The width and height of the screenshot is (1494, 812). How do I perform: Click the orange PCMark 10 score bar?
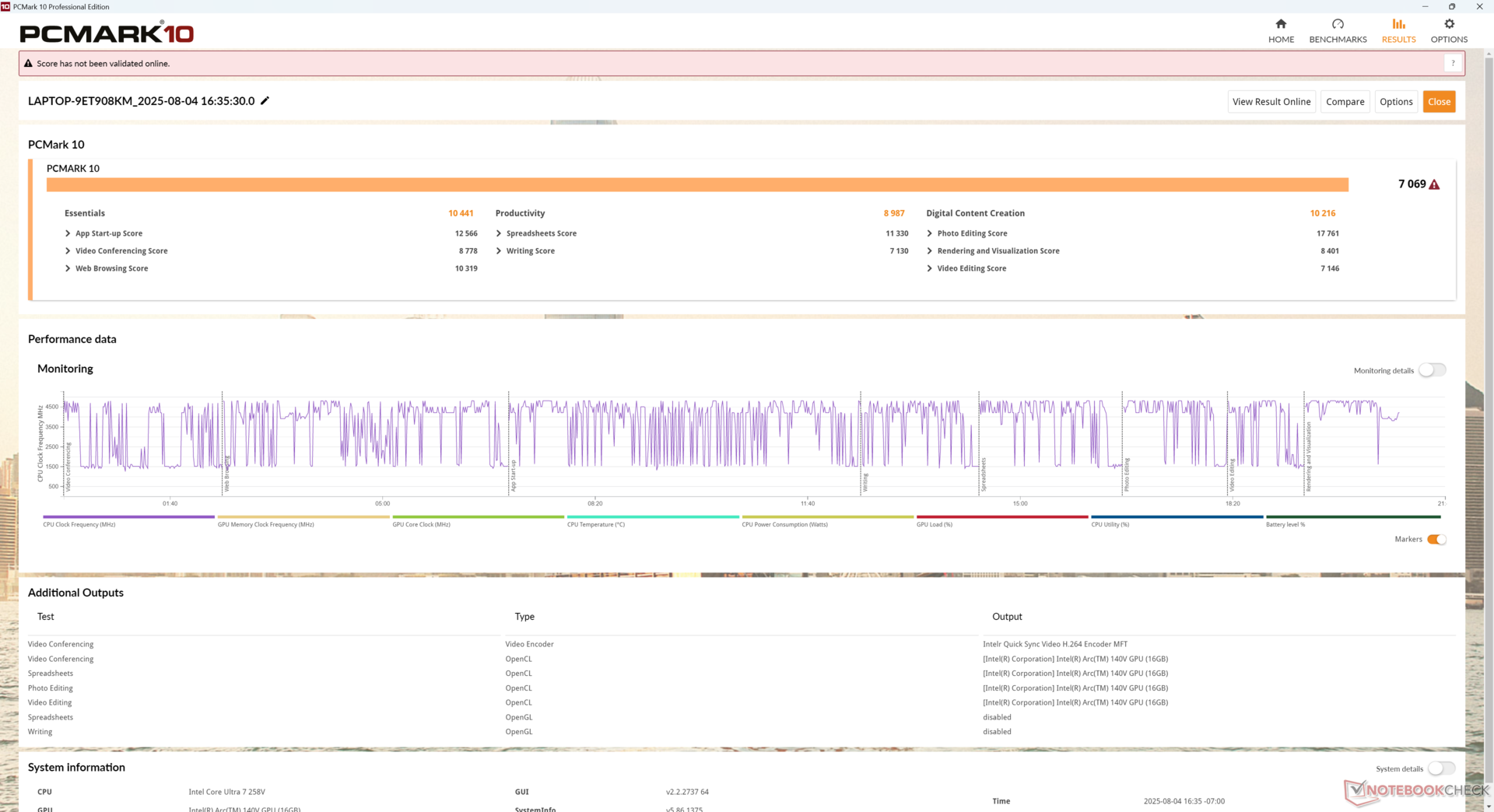[697, 184]
